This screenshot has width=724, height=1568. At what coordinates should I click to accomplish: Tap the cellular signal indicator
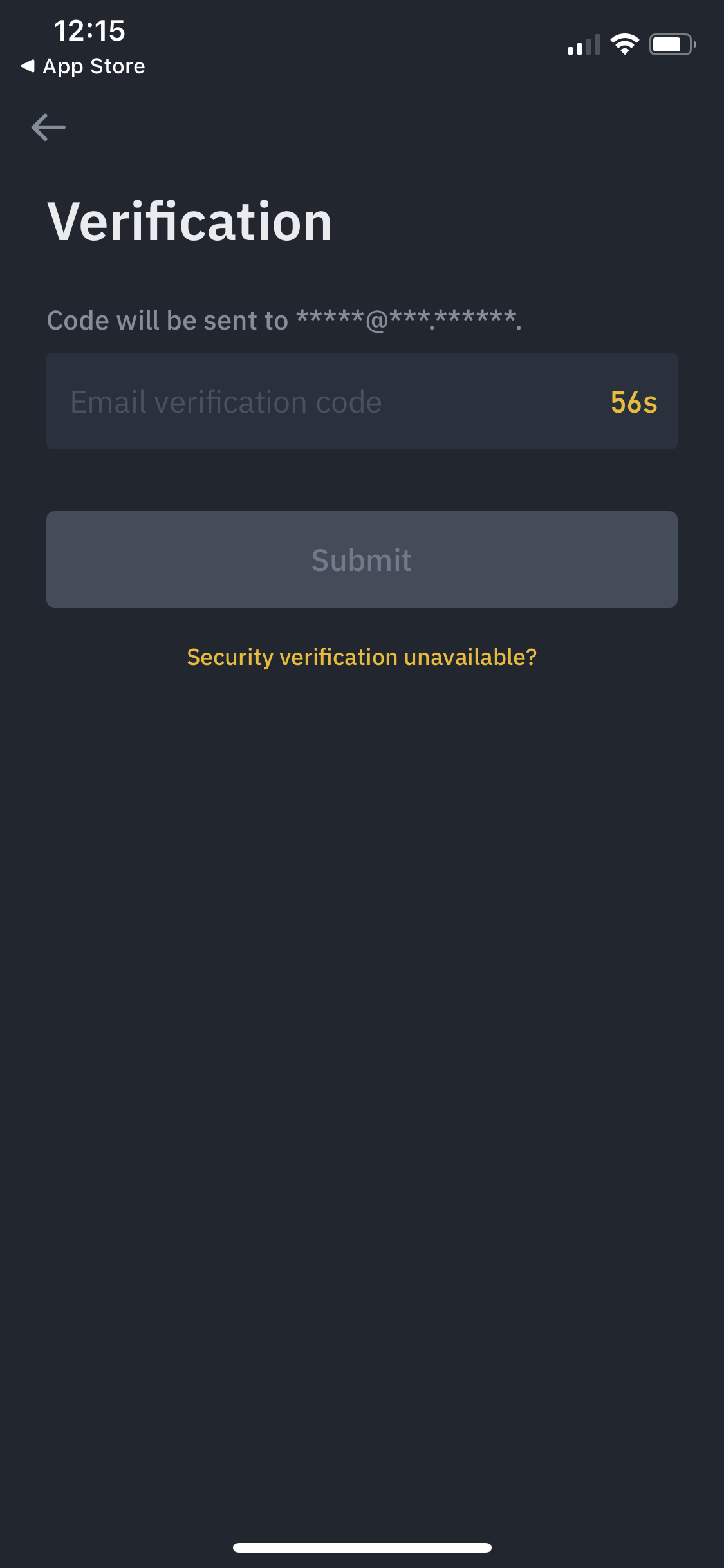click(x=582, y=44)
